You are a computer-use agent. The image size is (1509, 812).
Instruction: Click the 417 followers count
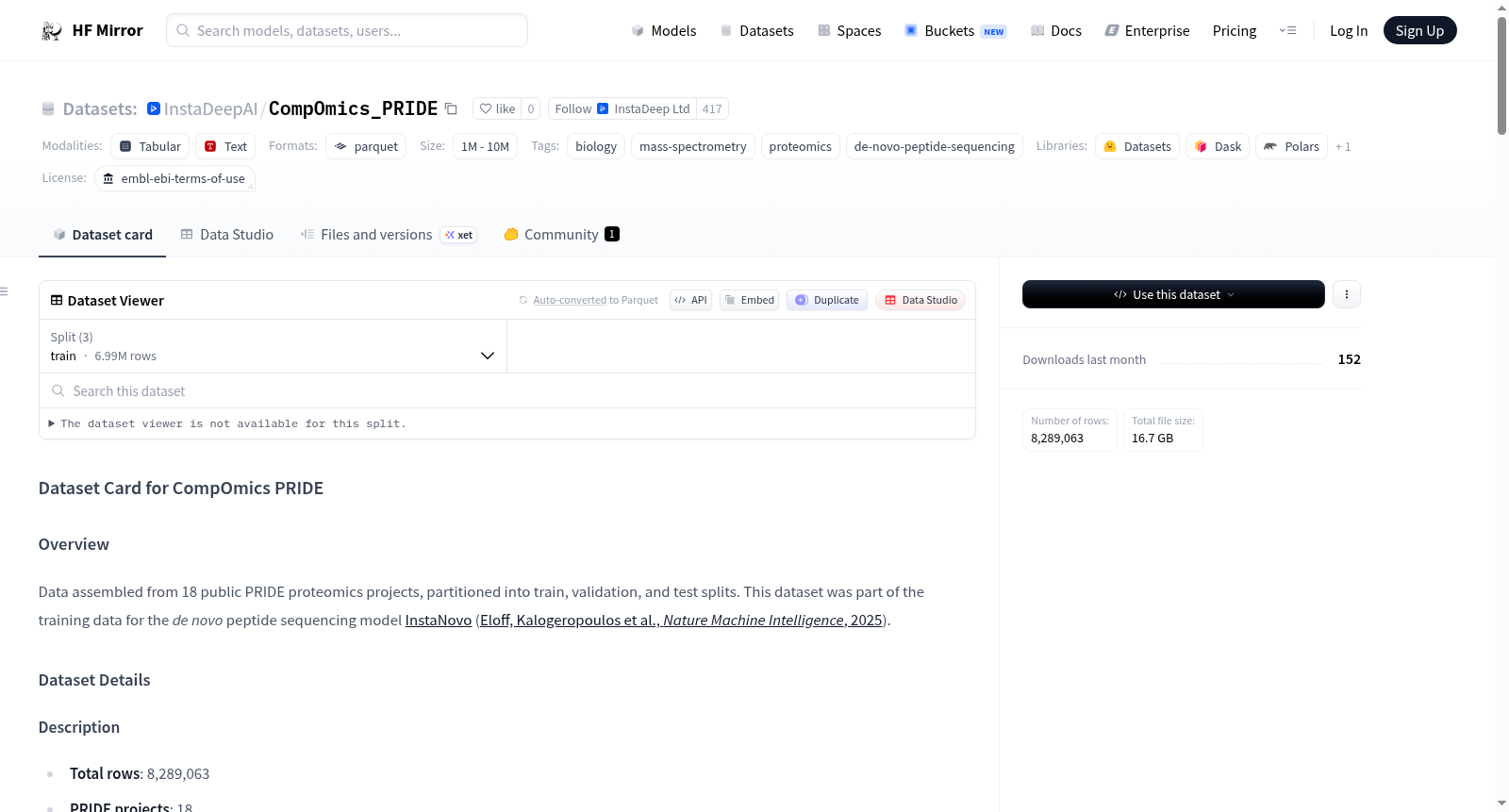tap(712, 108)
